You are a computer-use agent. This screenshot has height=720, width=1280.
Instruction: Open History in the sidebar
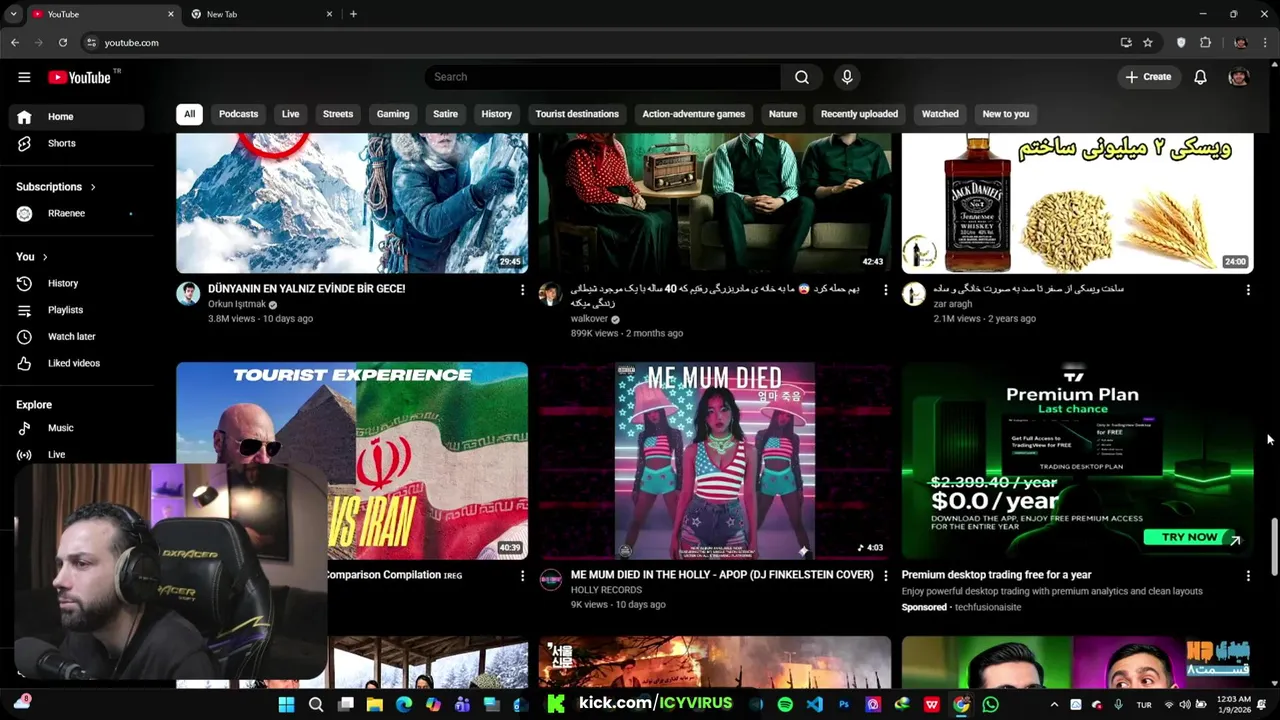pyautogui.click(x=77, y=283)
